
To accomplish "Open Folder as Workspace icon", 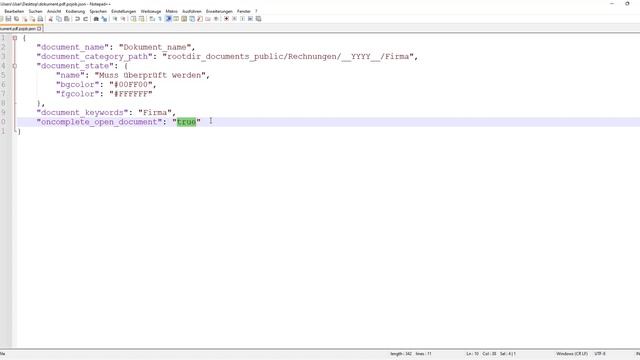I will click(x=208, y=19).
